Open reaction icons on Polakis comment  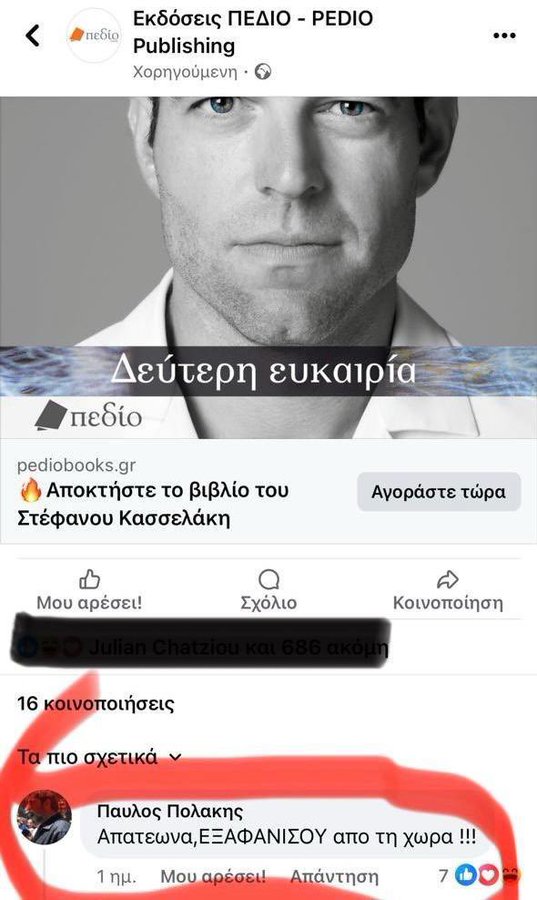coord(488,875)
